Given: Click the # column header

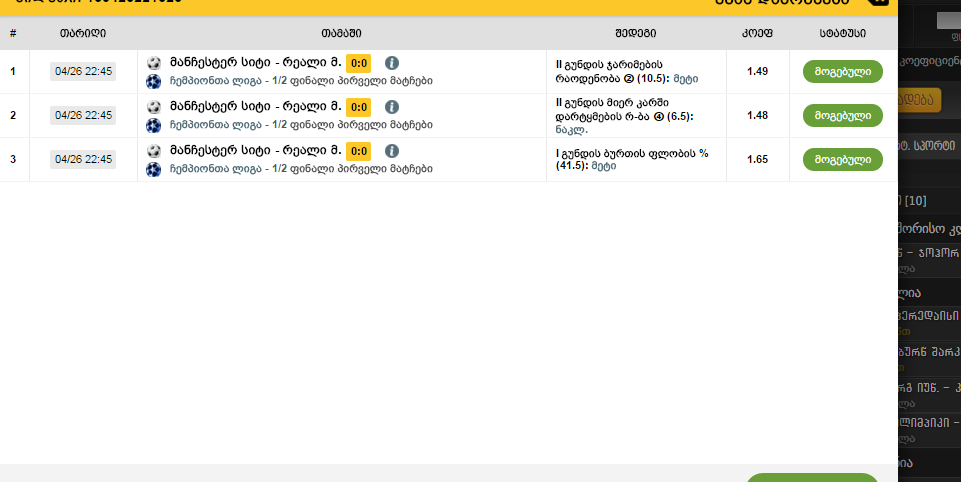Looking at the screenshot, I should tap(13, 33).
